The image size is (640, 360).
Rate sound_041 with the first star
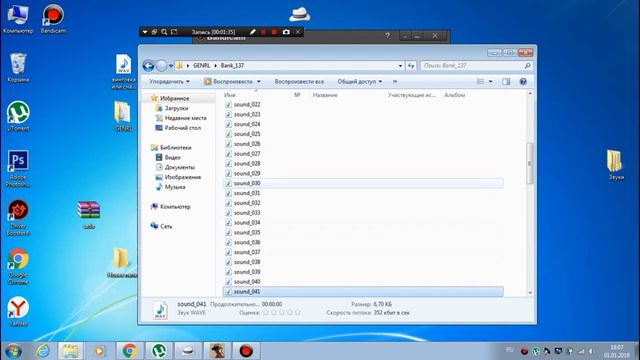(266, 313)
